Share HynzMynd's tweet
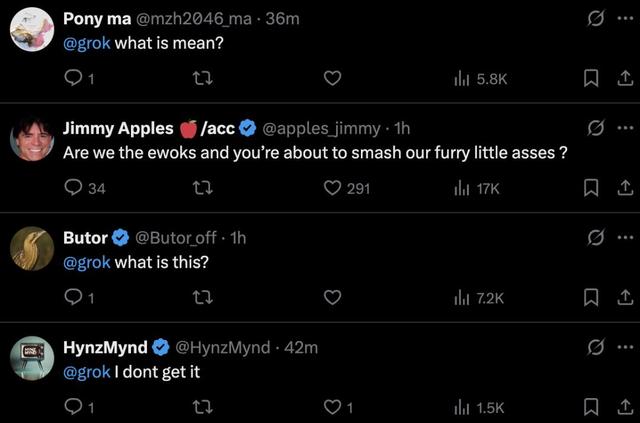Viewport: 640px width, 423px height. tap(625, 407)
